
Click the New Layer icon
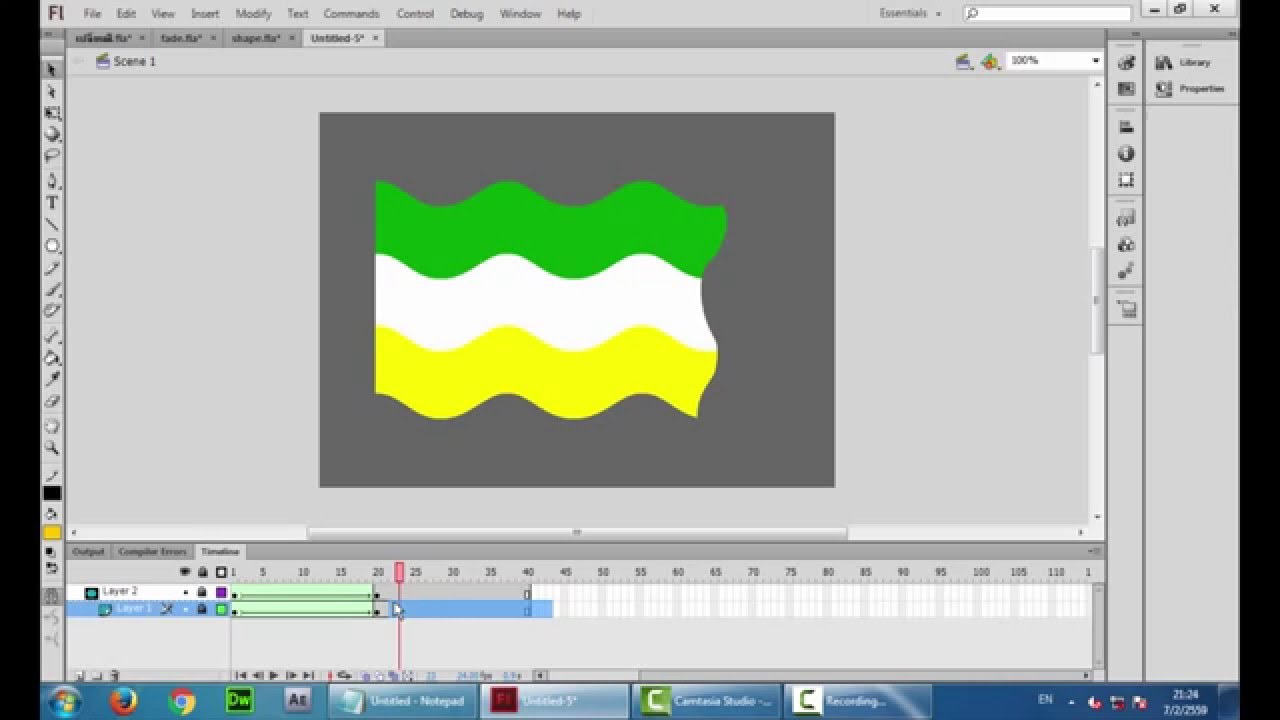80,676
